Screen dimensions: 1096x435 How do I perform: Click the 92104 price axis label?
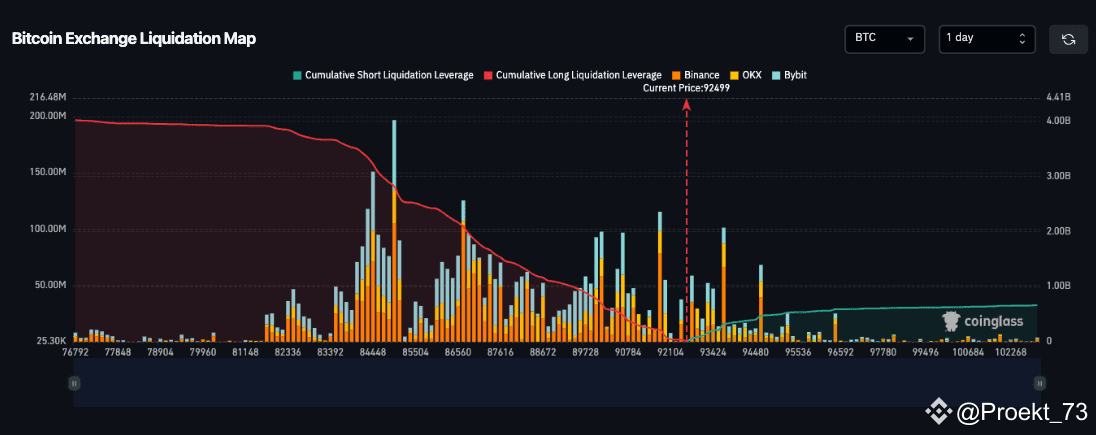point(670,353)
